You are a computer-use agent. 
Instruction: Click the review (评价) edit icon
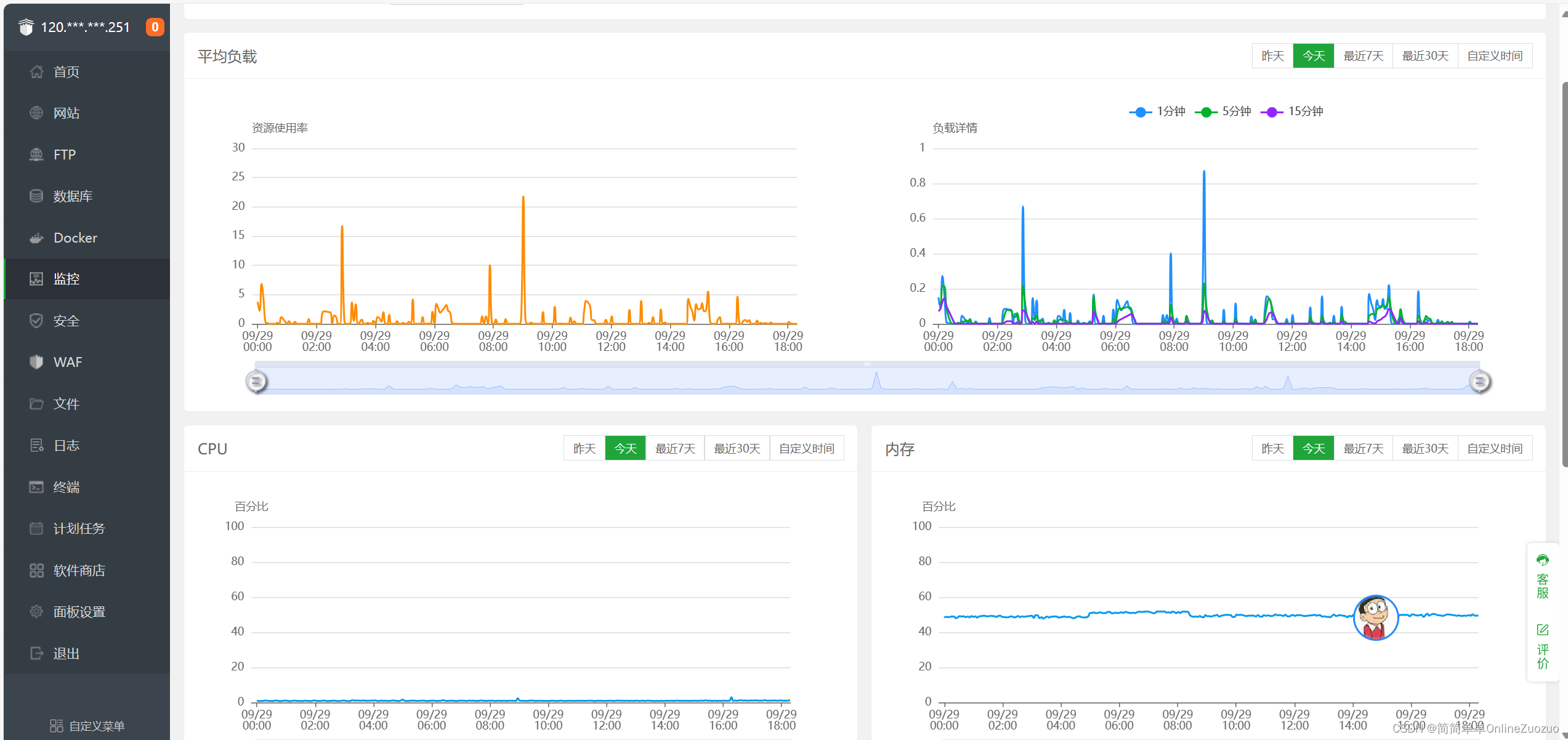pos(1542,630)
